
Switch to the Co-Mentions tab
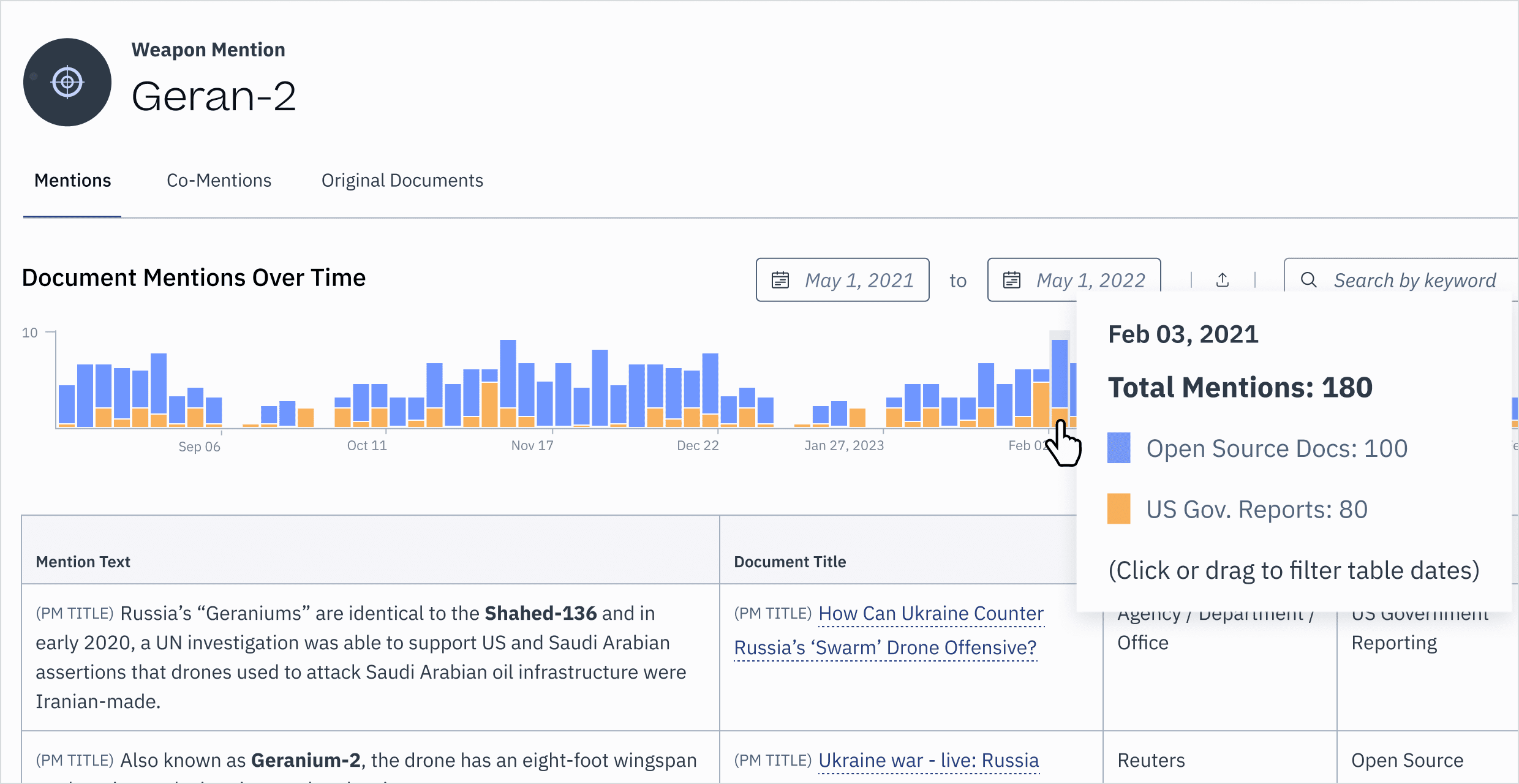click(x=219, y=181)
